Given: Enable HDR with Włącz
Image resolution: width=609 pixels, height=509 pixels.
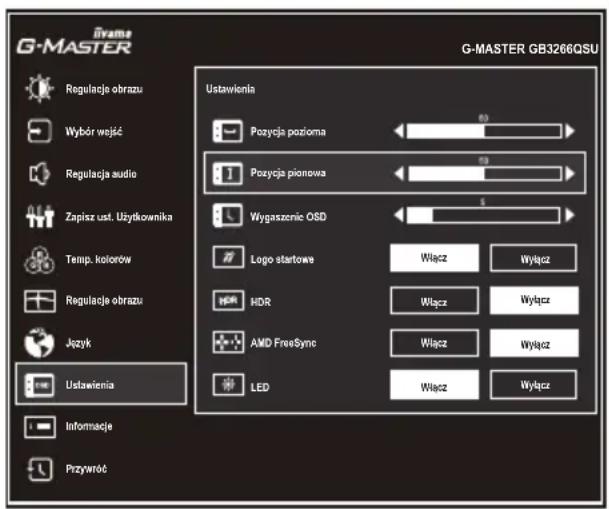Looking at the screenshot, I should [x=434, y=301].
